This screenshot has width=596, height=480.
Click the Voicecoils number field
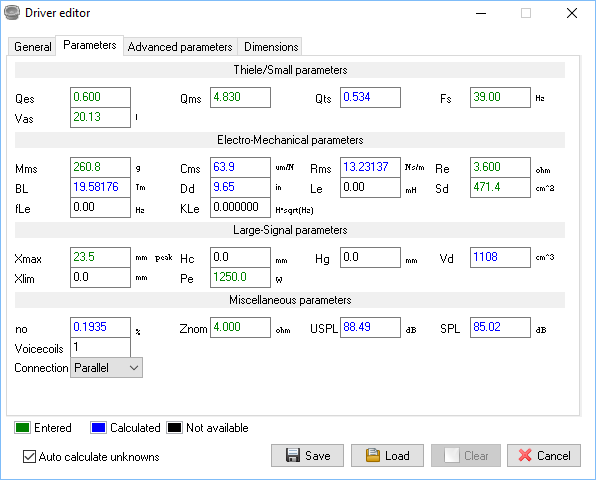[100, 347]
